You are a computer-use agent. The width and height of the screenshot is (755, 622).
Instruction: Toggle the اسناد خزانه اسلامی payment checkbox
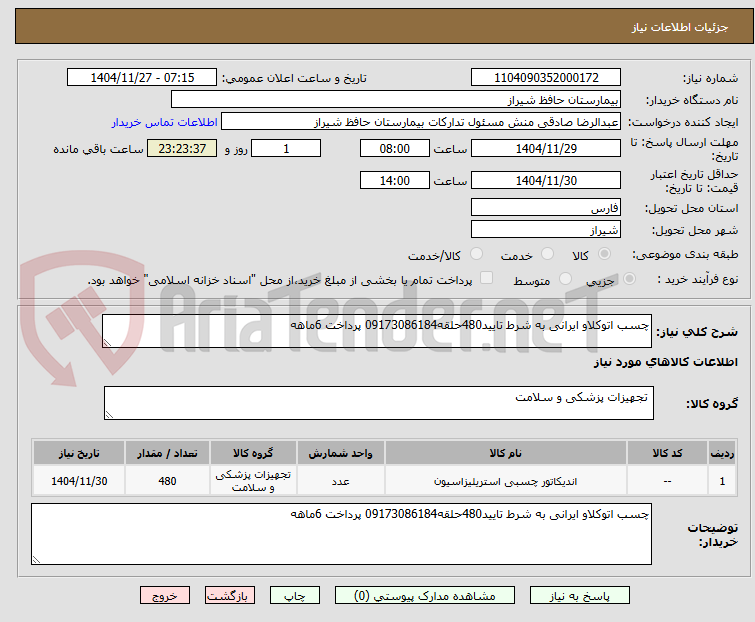point(486,278)
